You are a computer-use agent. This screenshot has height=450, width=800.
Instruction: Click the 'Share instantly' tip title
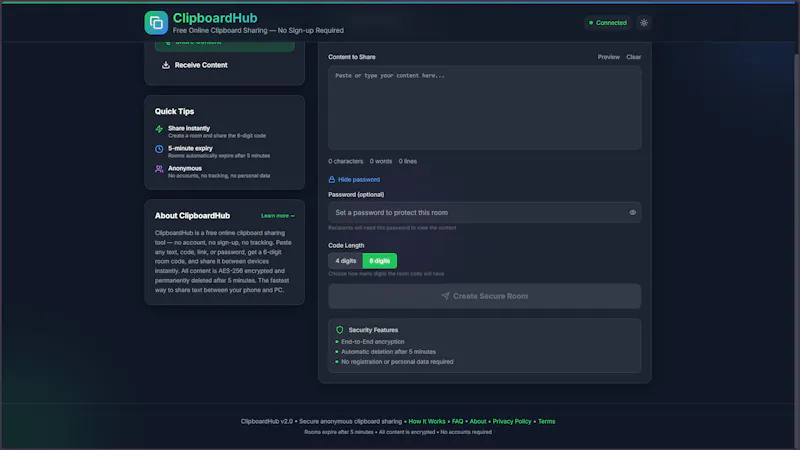189,128
